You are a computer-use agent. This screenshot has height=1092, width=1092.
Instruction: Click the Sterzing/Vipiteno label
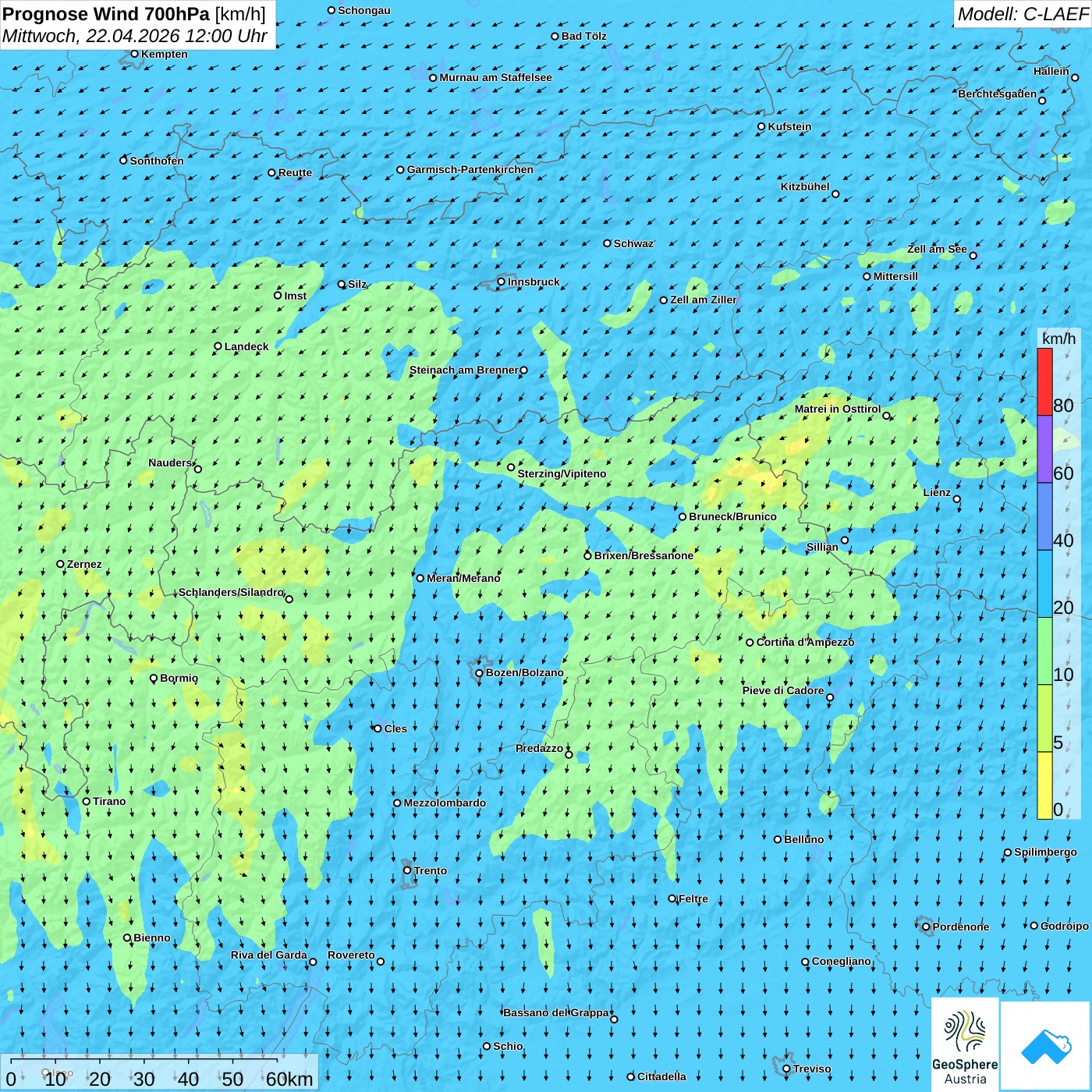[562, 473]
